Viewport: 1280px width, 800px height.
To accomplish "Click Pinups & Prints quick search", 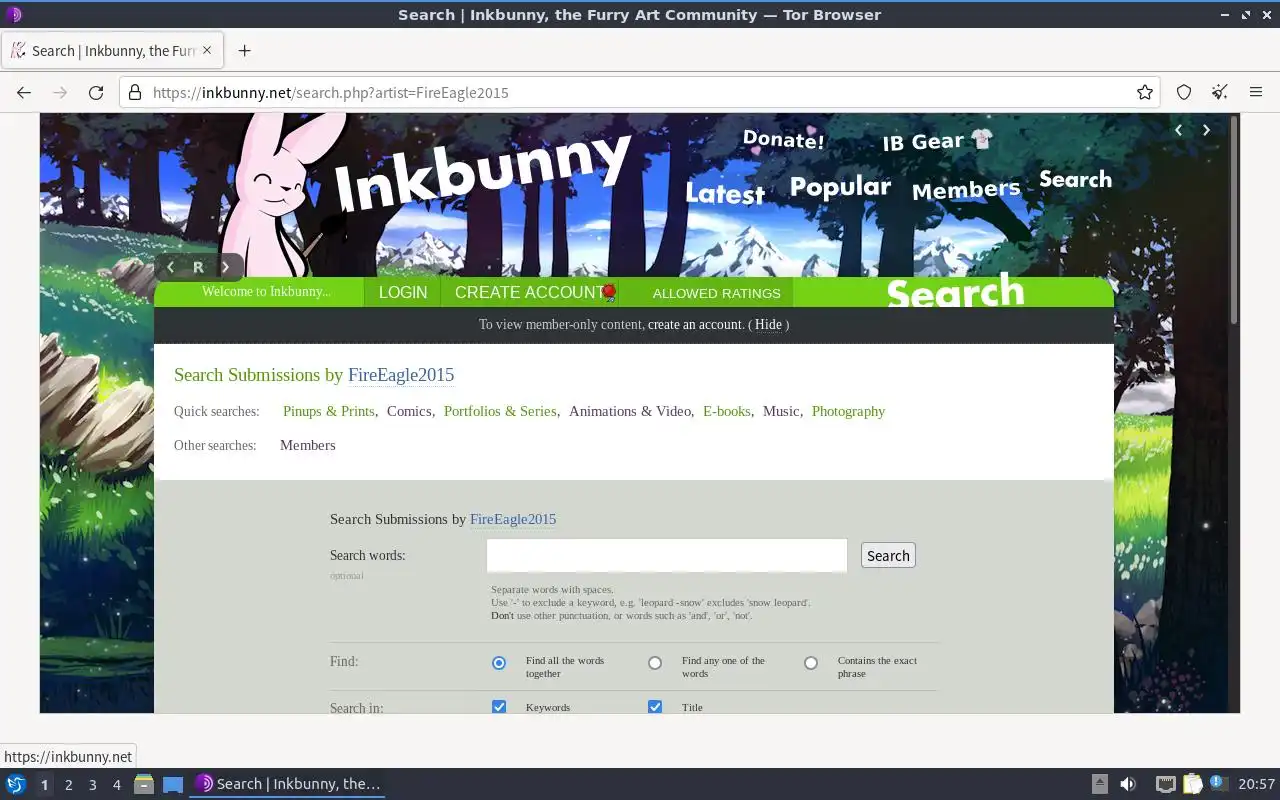I will [328, 411].
